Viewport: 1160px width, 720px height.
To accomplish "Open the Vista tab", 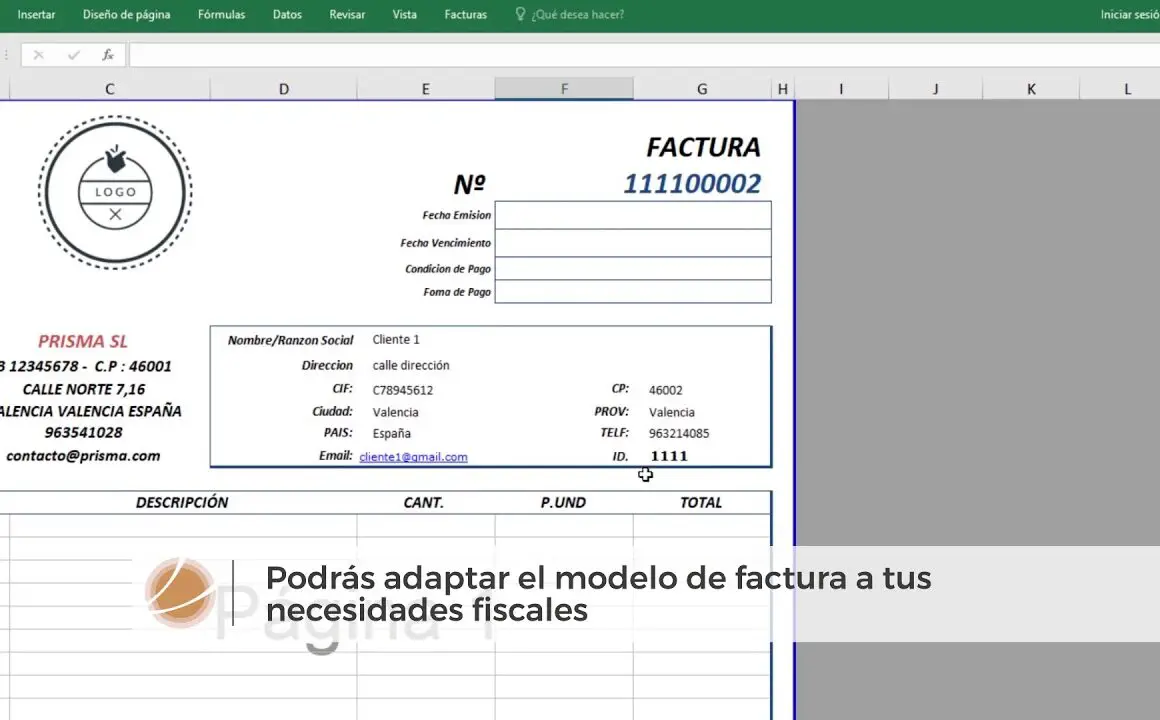I will pyautogui.click(x=405, y=14).
